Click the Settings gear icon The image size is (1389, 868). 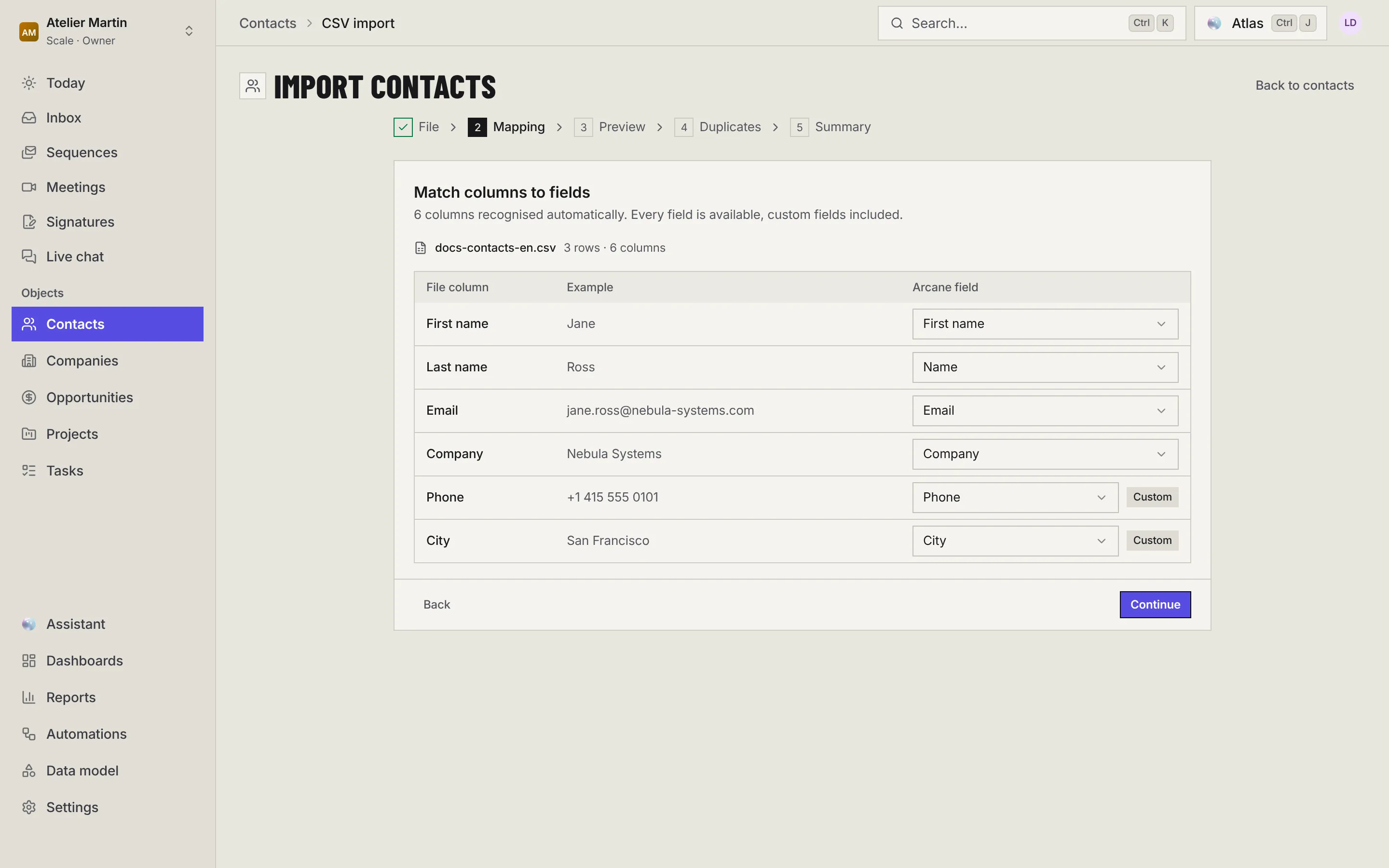coord(29,807)
